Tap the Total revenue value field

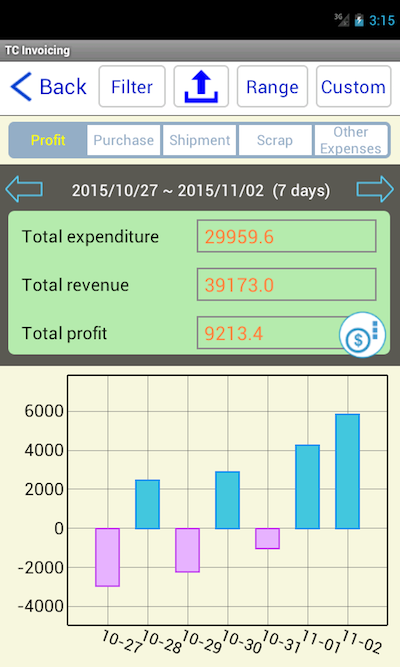(x=286, y=284)
